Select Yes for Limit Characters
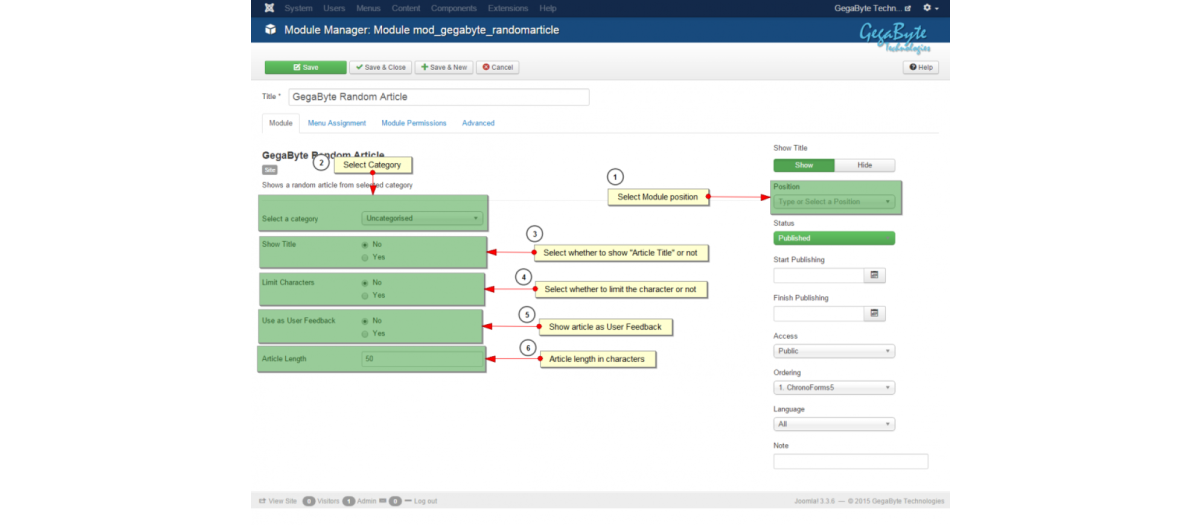 click(365, 295)
